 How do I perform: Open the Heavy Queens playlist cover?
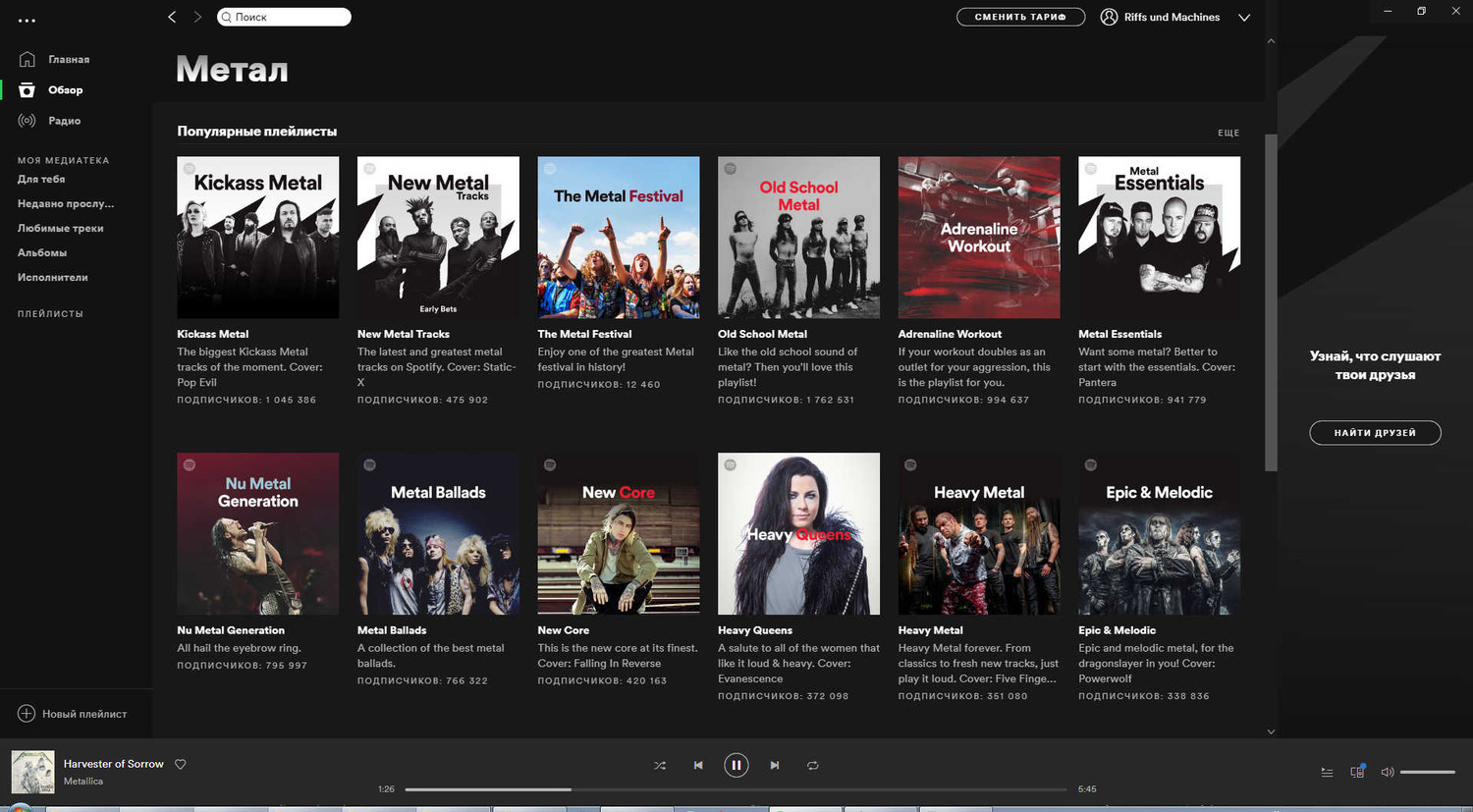click(x=798, y=533)
